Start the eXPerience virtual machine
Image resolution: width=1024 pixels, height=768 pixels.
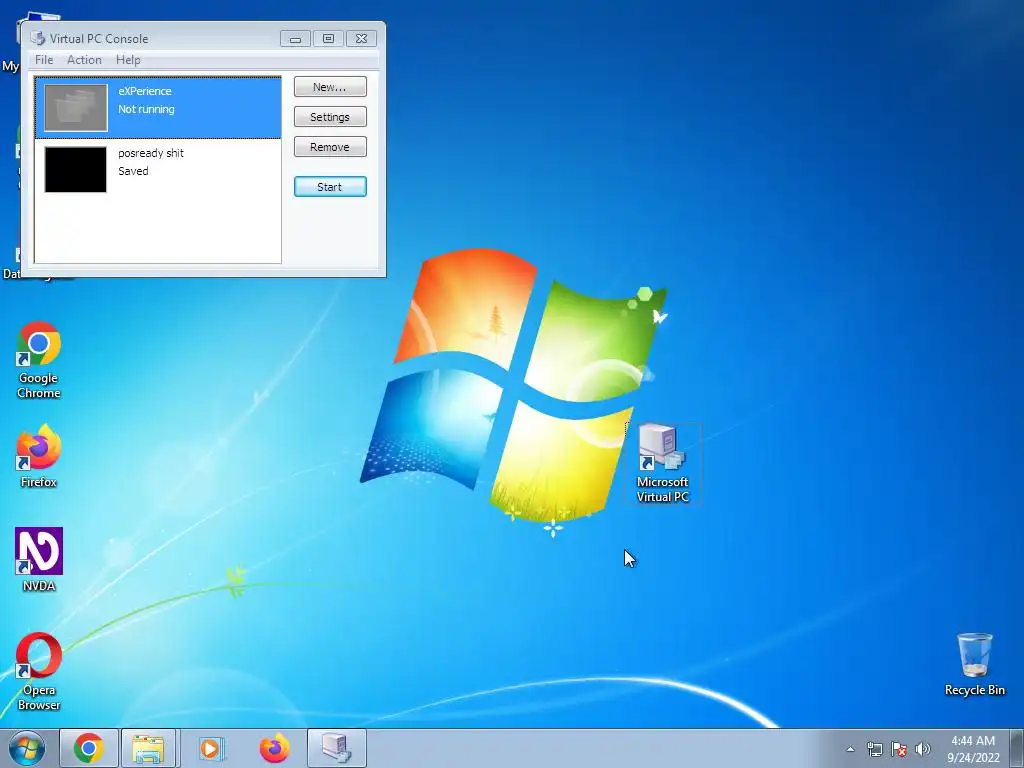tap(330, 187)
